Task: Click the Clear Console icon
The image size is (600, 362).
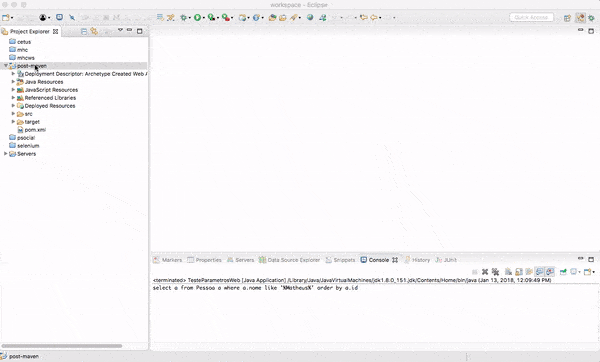Action: (508, 272)
